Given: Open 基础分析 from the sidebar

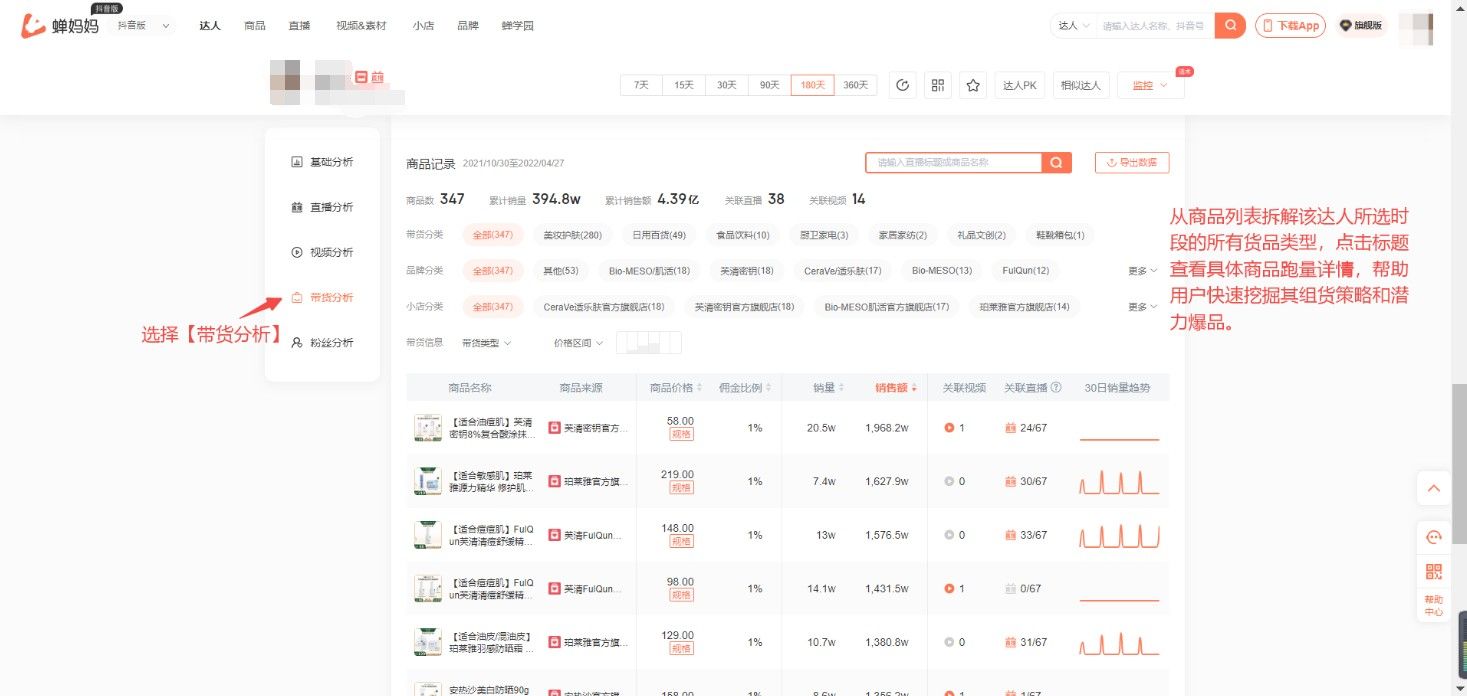Looking at the screenshot, I should click(x=330, y=161).
